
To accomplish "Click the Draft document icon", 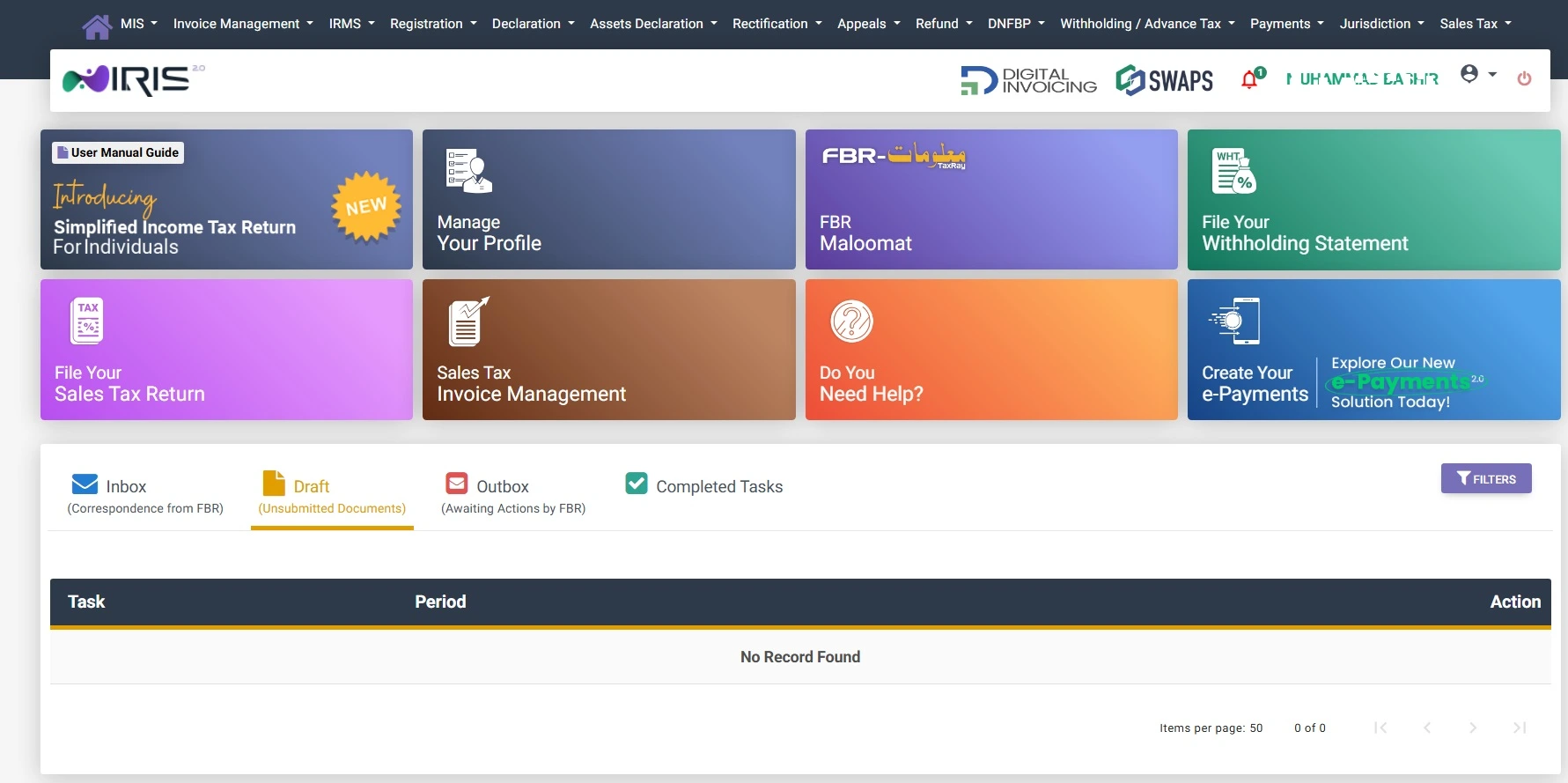I will [x=274, y=483].
